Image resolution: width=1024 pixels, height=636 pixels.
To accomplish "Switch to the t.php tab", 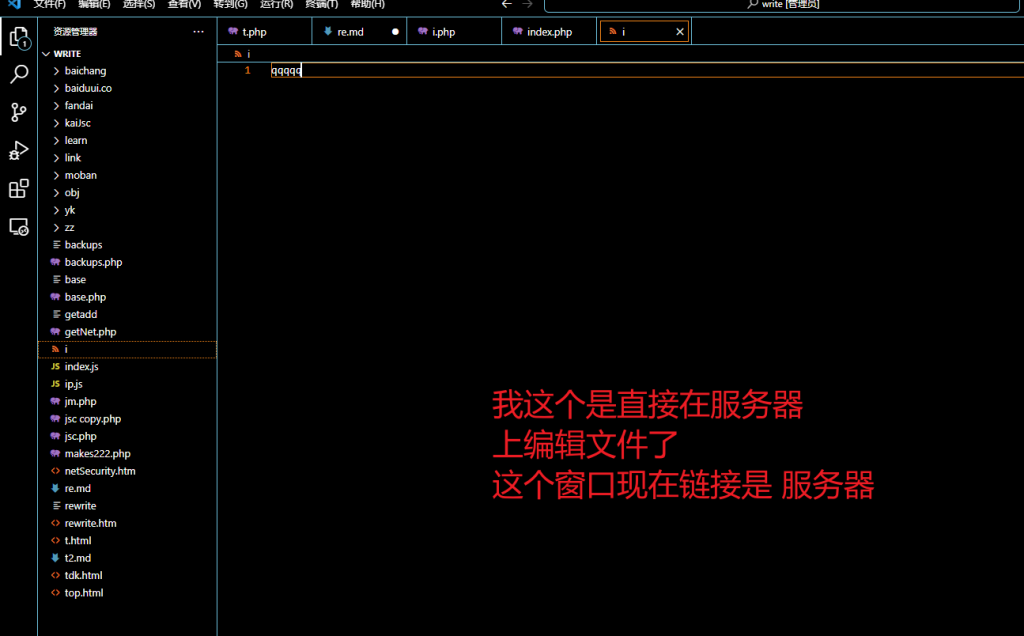I will (x=254, y=32).
